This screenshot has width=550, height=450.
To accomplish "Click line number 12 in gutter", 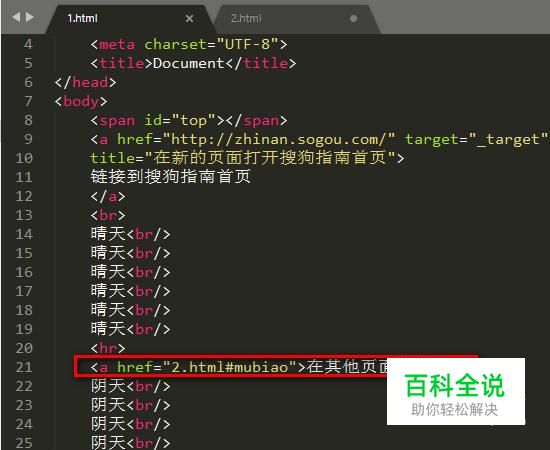I will pos(24,196).
